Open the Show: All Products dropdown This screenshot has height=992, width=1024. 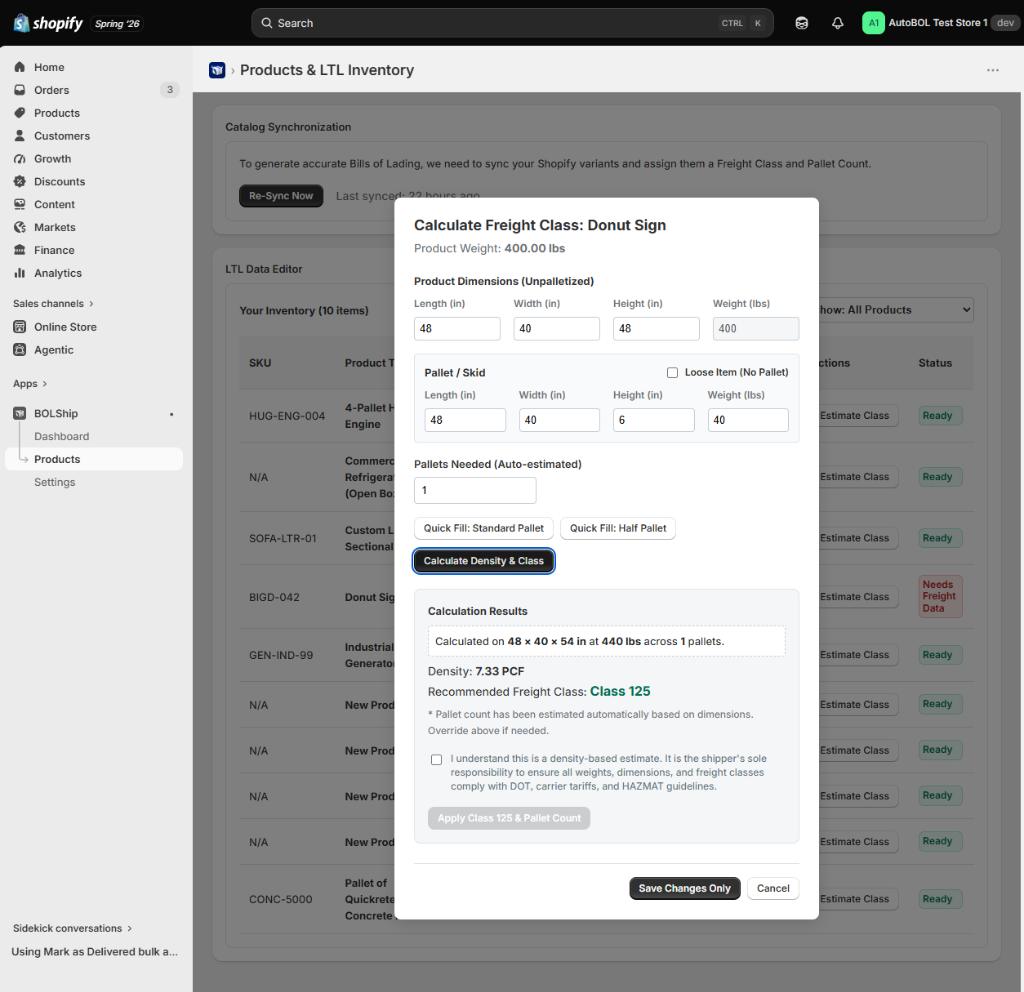click(x=895, y=310)
